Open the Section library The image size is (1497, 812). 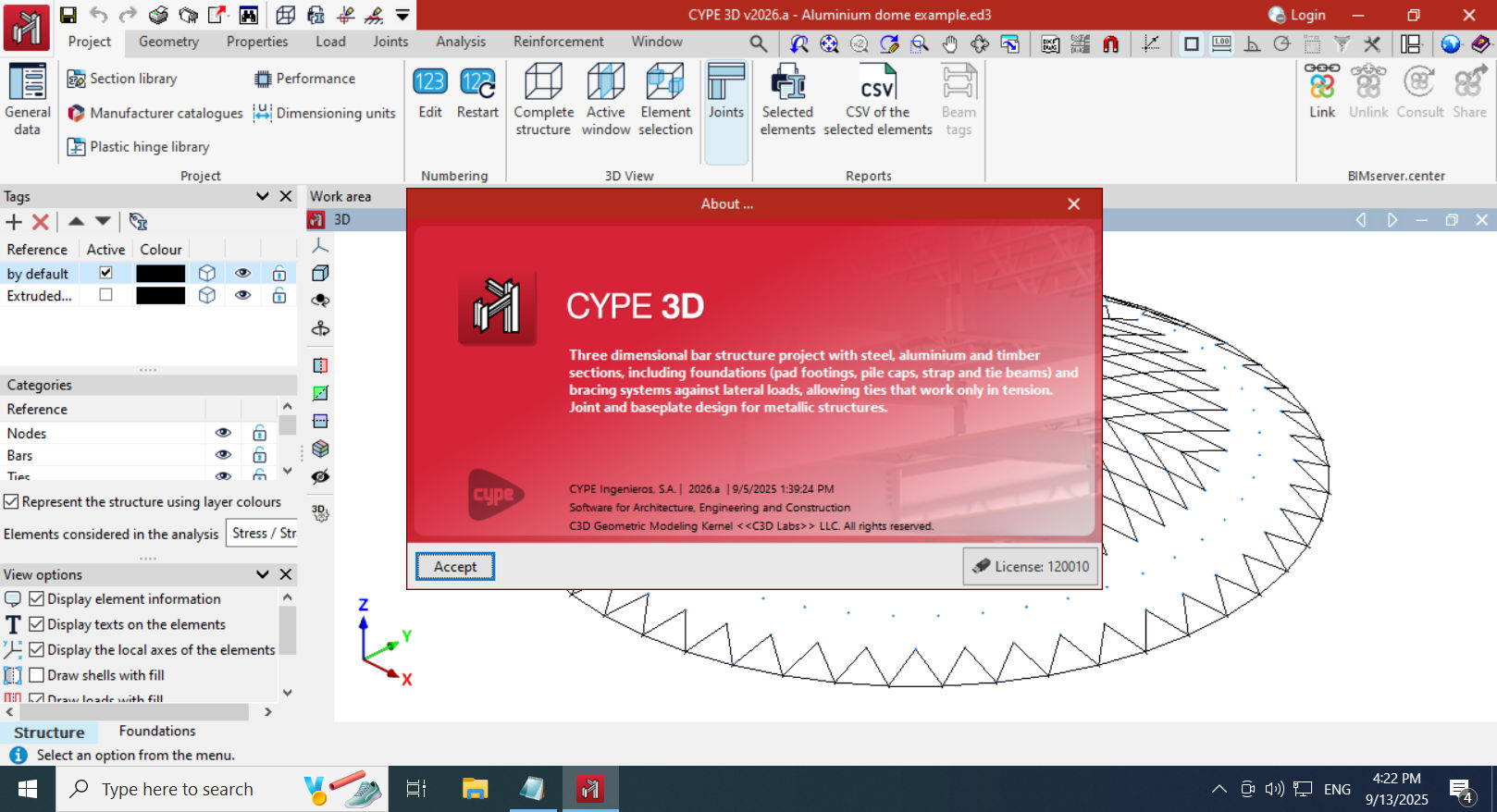122,79
